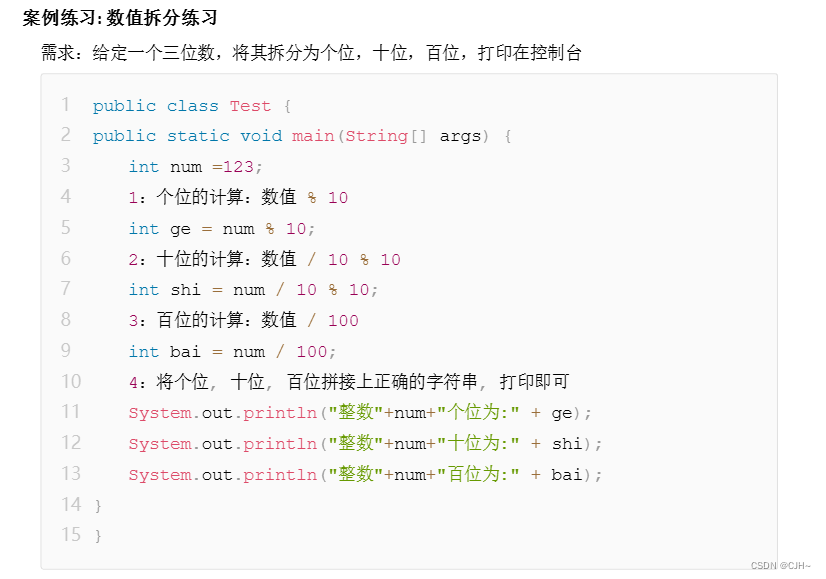Click the variable ge on line 5
Image resolution: width=826 pixels, height=579 pixels.
click(180, 229)
